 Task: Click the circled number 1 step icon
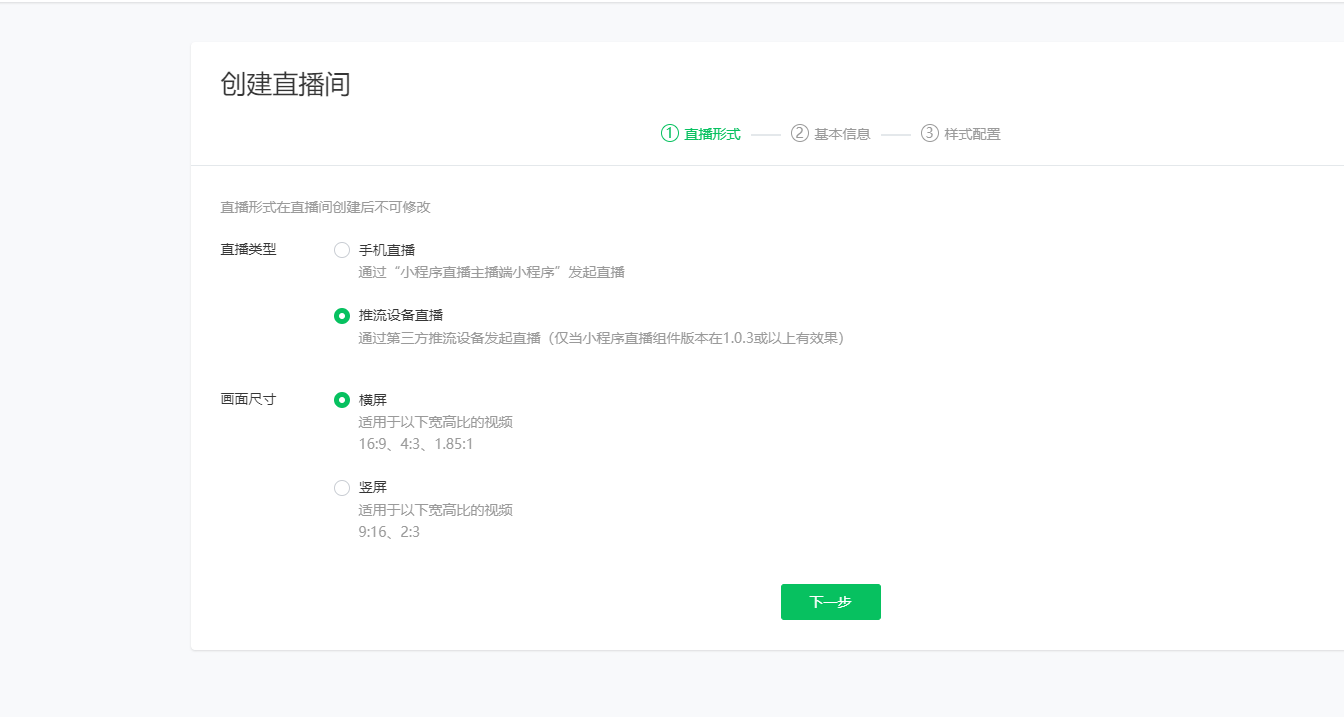(670, 133)
